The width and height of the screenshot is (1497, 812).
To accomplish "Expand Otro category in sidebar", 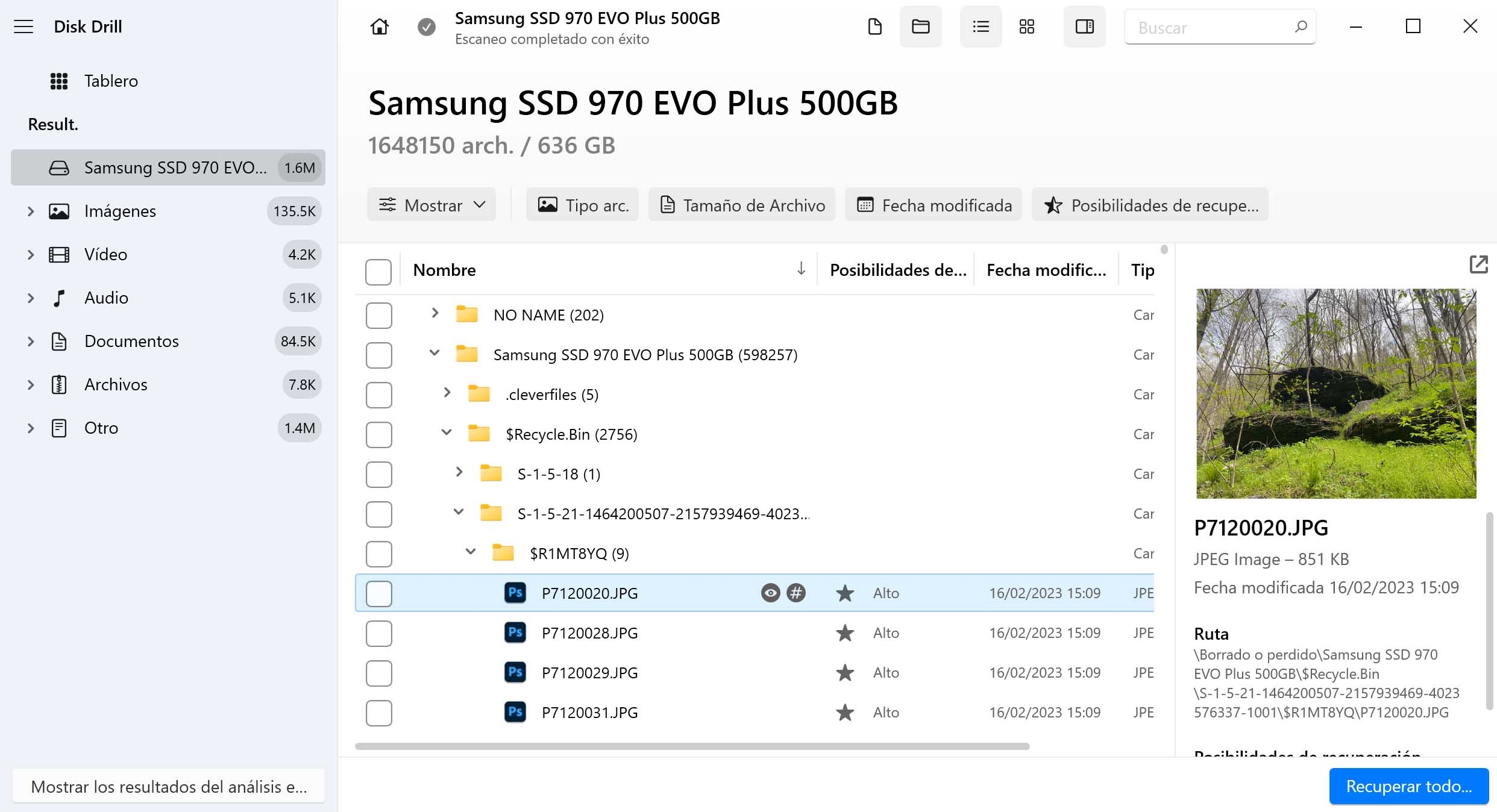I will (x=31, y=428).
